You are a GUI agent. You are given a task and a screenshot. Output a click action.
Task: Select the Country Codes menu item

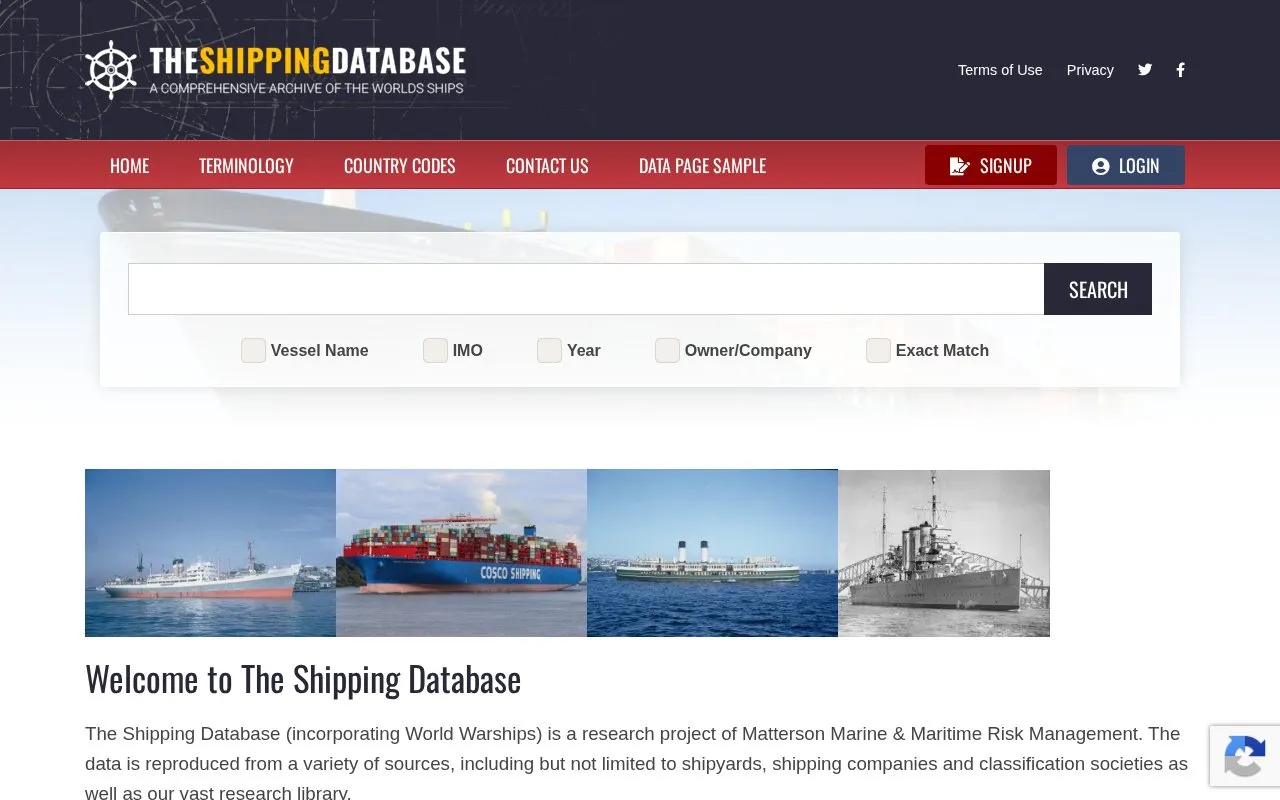pos(400,166)
